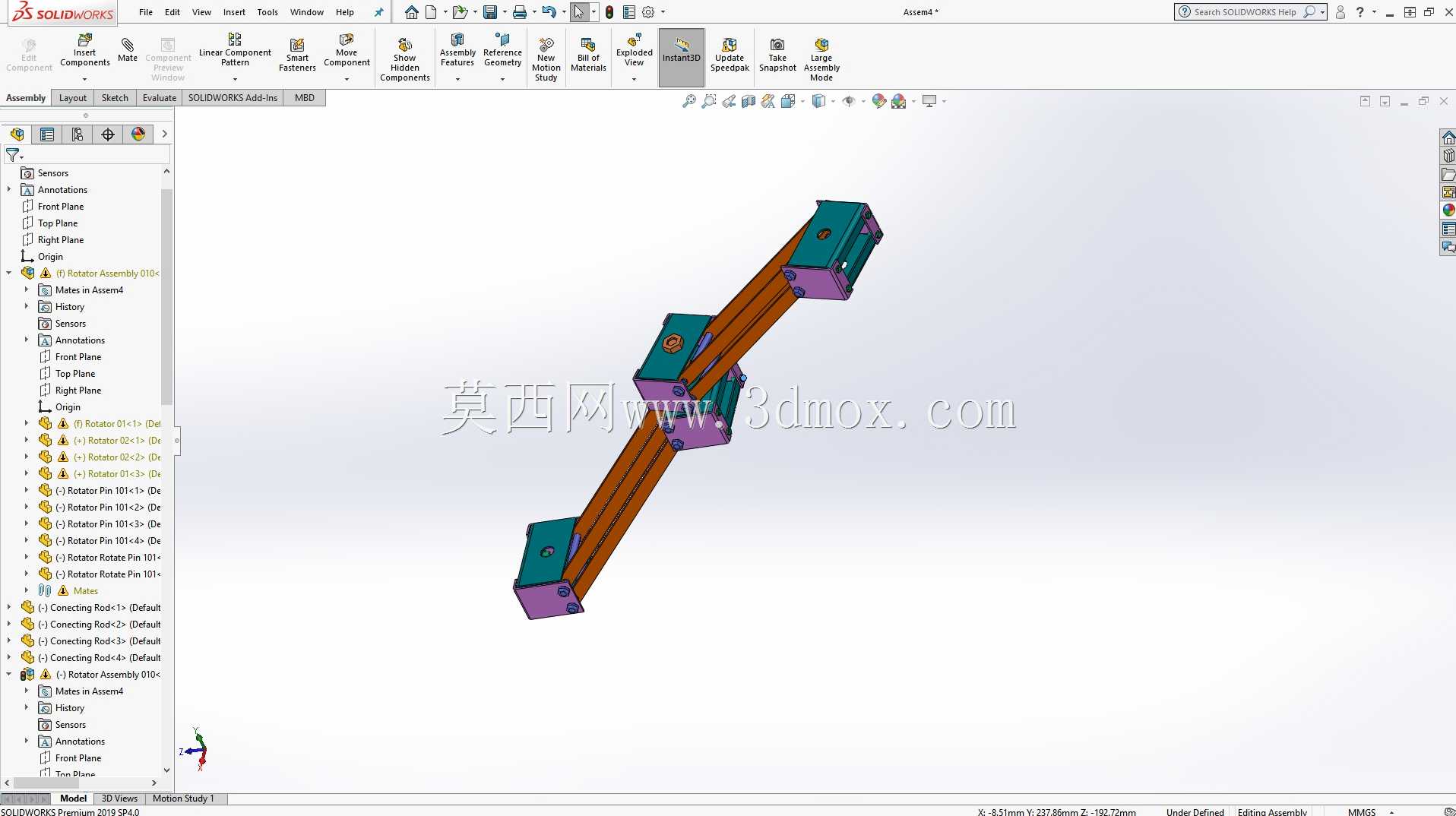The height and width of the screenshot is (816, 1456).
Task: Click the Rebuild traffic light icon
Action: [x=609, y=12]
